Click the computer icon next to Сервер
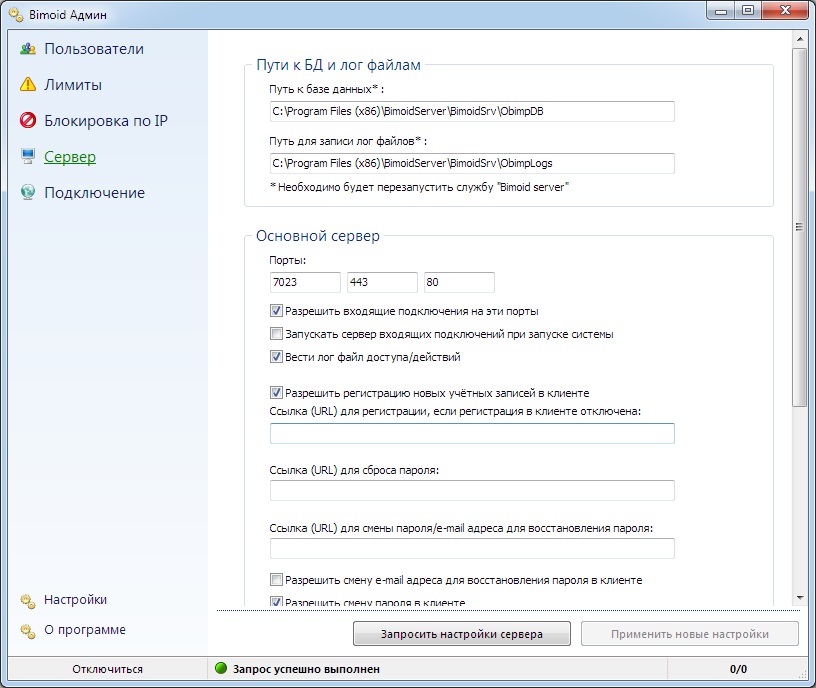Screen dimensions: 816x688 click(28, 156)
